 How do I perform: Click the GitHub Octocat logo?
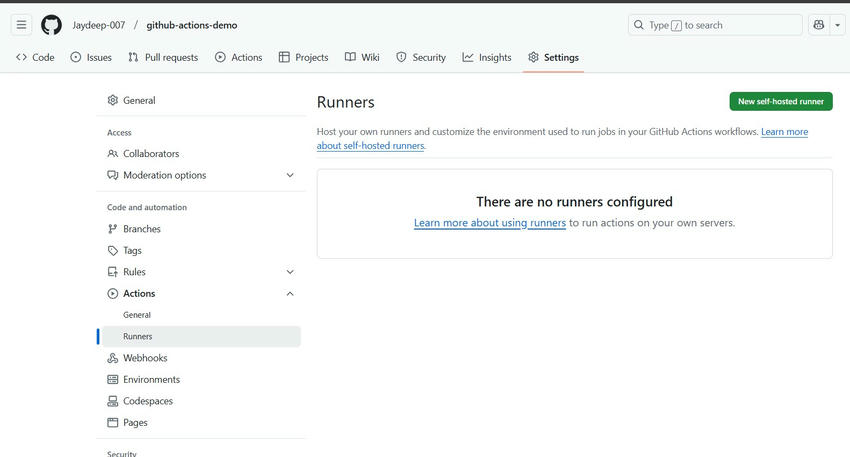point(51,25)
